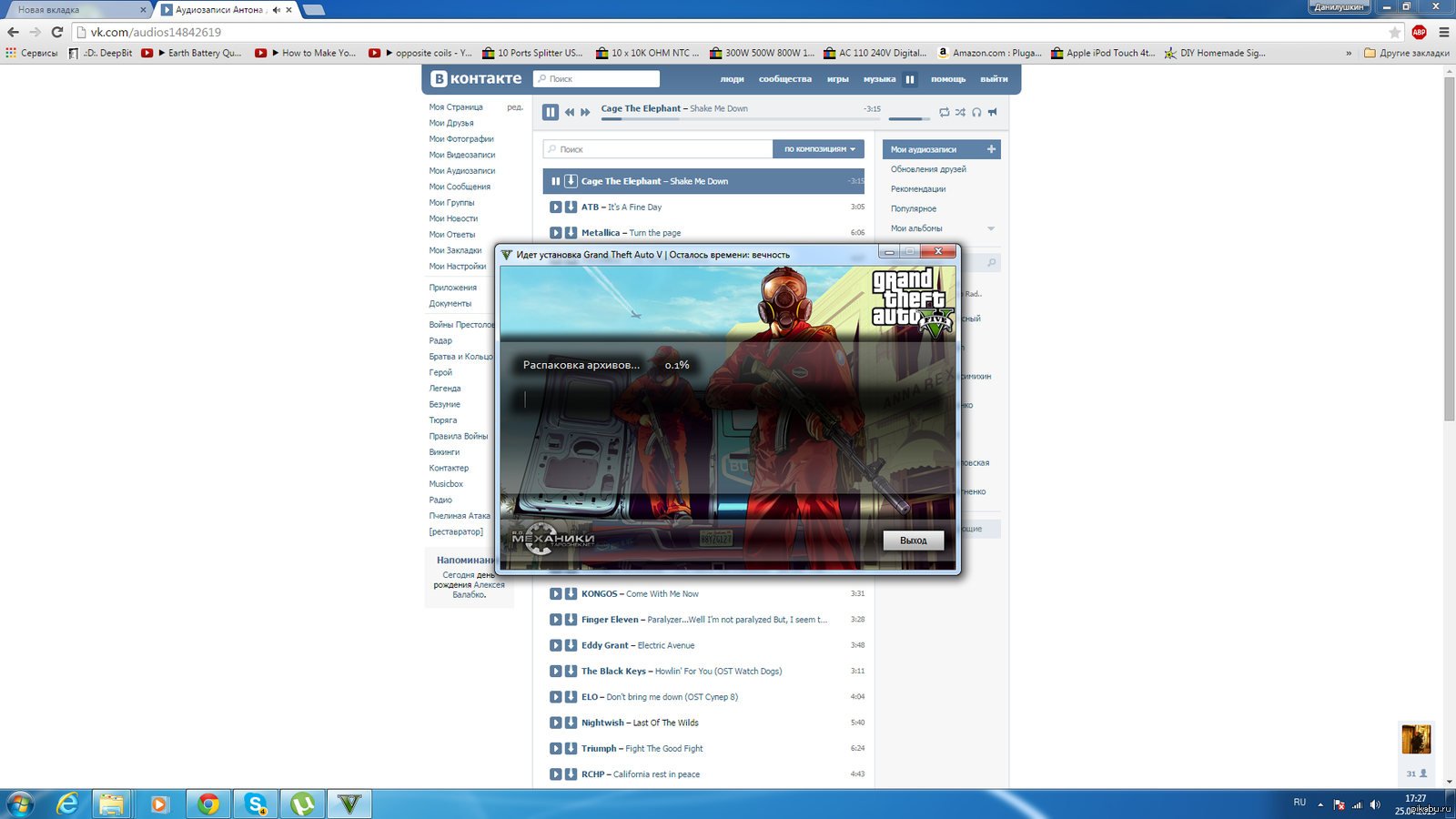Open 'игры' in VK top menu
The width and height of the screenshot is (1456, 819).
pyautogui.click(x=838, y=79)
